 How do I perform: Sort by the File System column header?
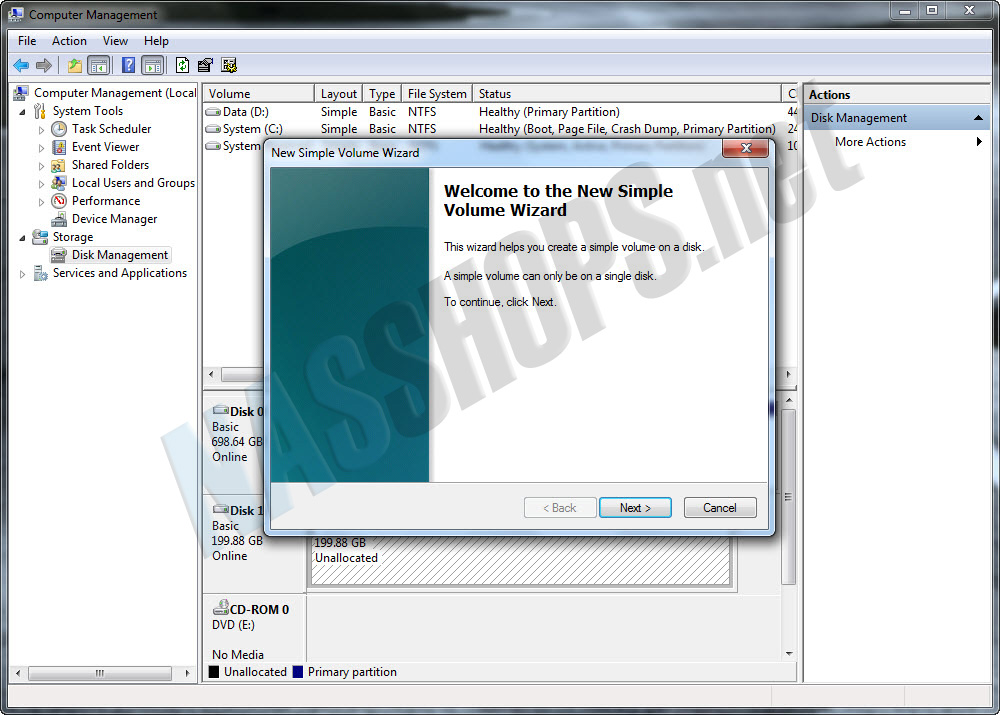(x=437, y=94)
